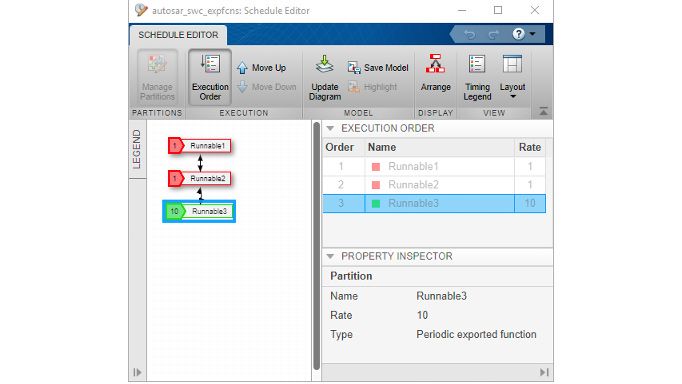Open the help question mark icon
This screenshot has width=682, height=384.
518,34
